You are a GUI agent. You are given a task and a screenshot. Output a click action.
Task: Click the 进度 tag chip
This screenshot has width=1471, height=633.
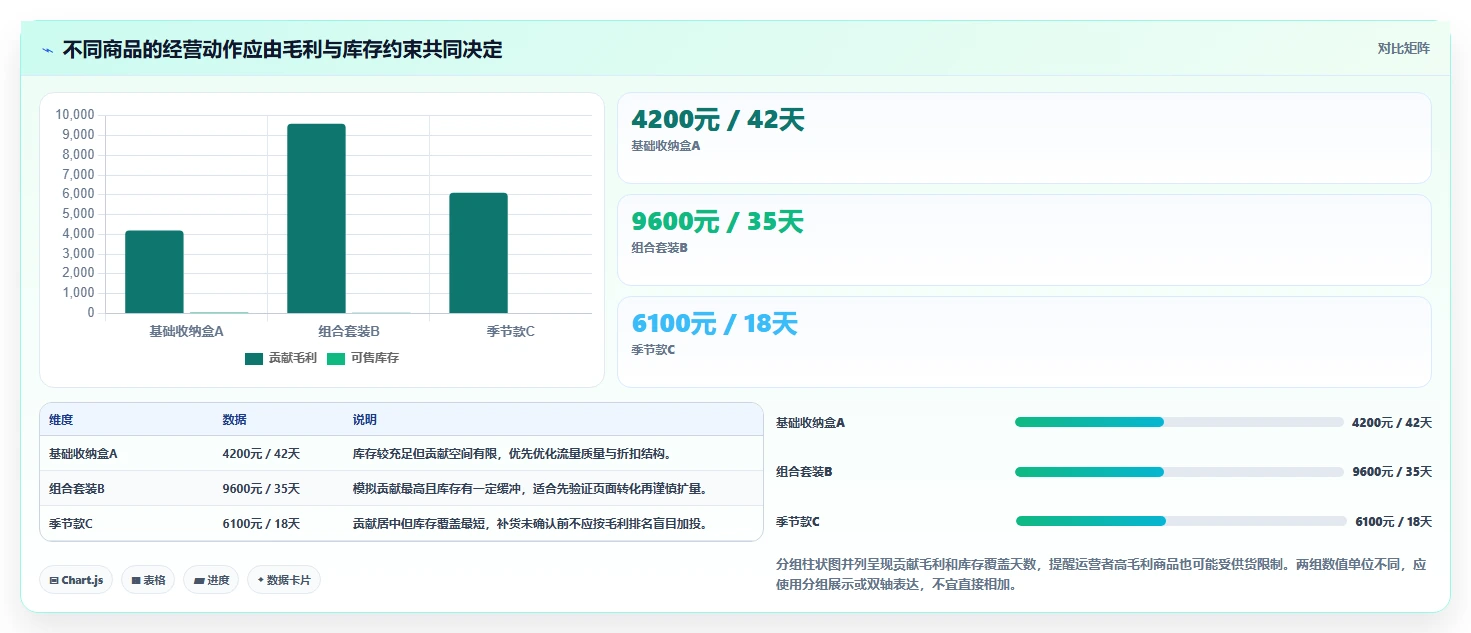(x=211, y=580)
